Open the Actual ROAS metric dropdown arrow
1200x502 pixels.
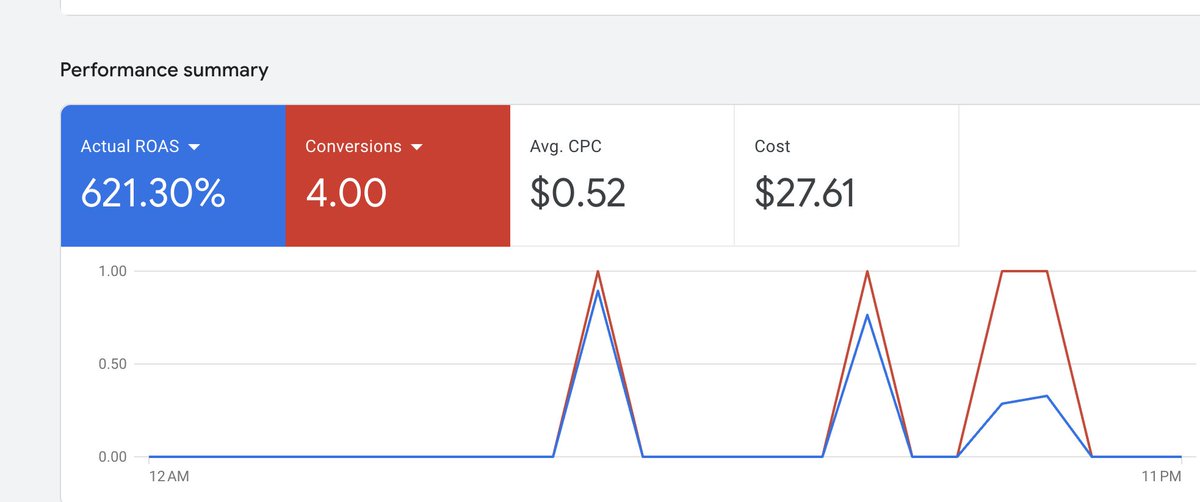[x=194, y=147]
